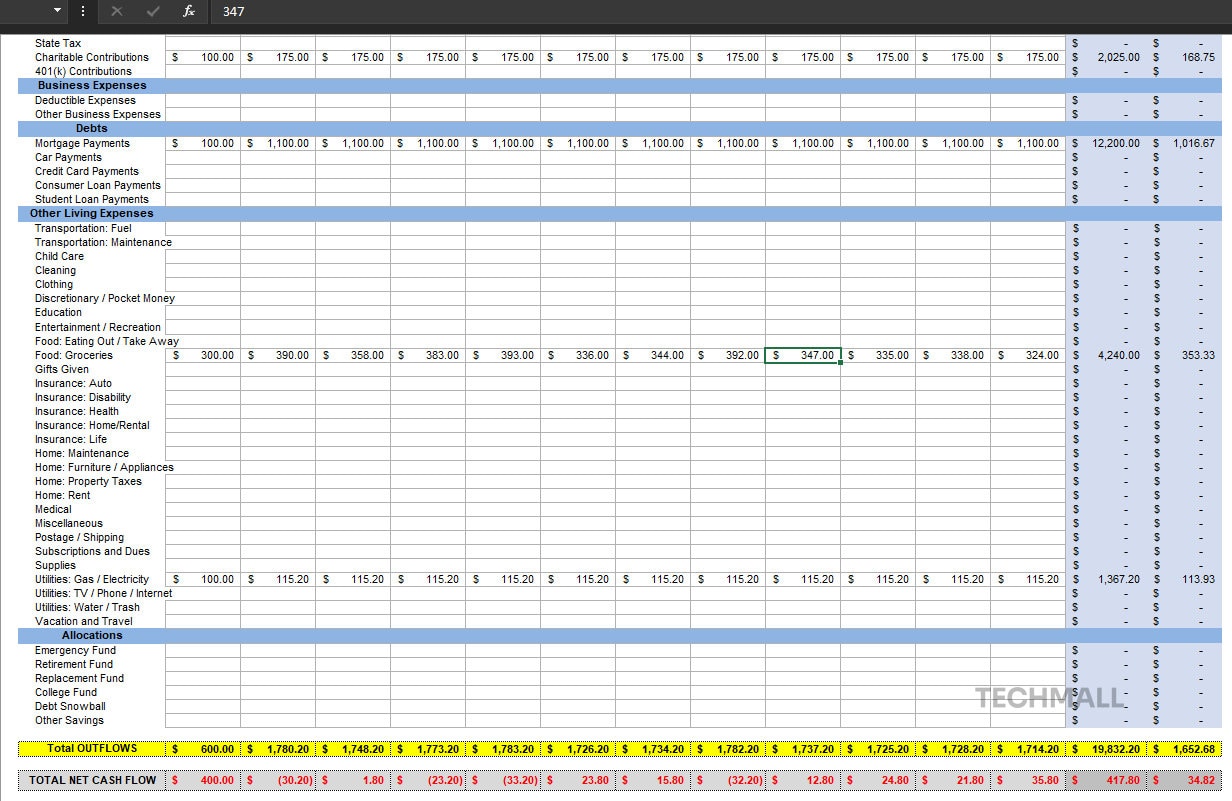Click the confirm checkmark icon in formula bar

[153, 11]
